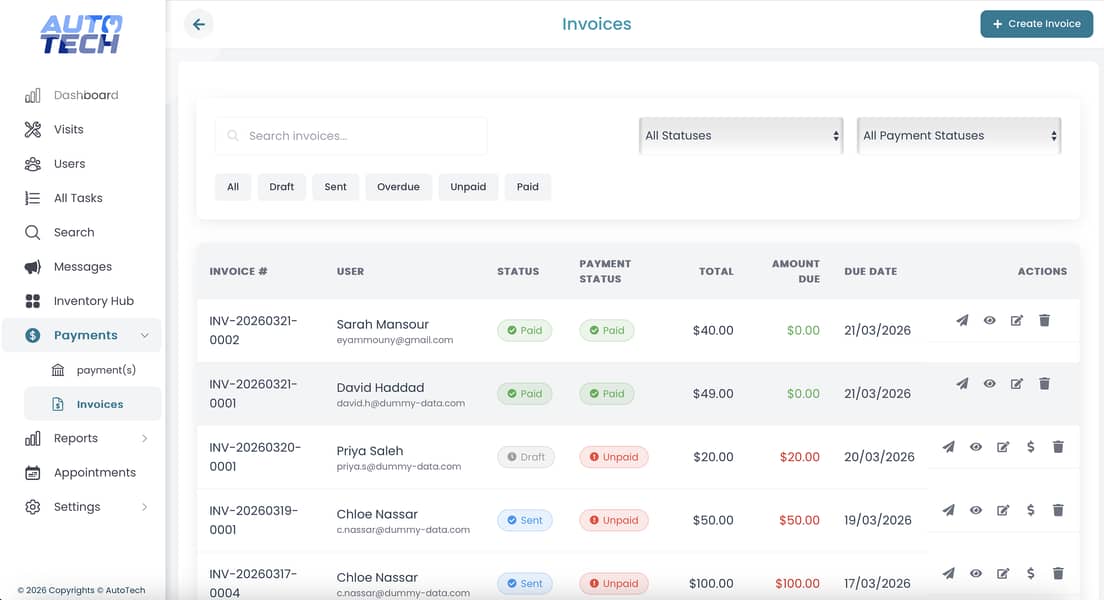1104x600 pixels.
Task: Delete invoice INV-20260319-0001 using the trash icon
Action: (1058, 510)
